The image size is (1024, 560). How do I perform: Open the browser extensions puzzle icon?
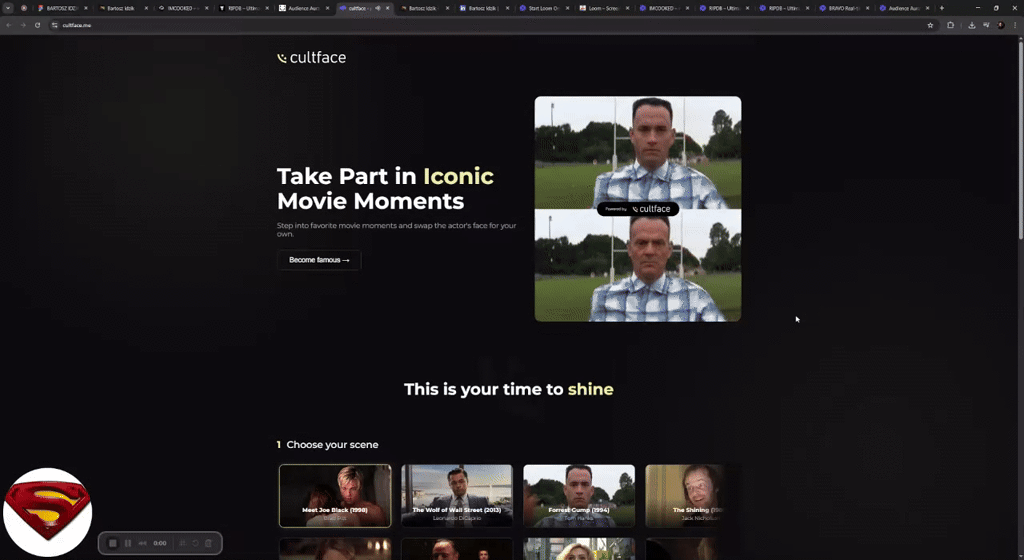coord(951,25)
